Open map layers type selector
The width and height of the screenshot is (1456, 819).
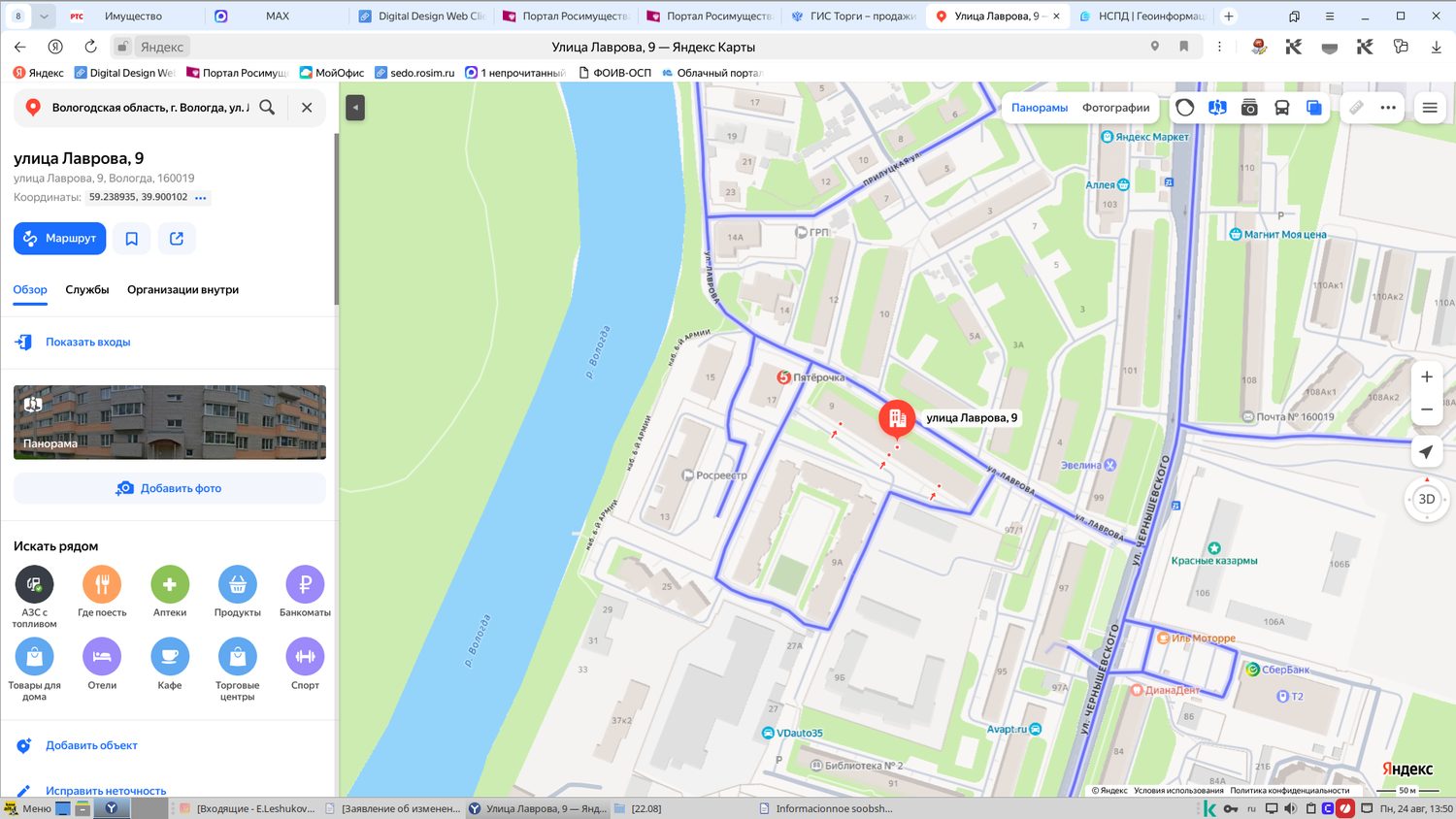[1313, 108]
